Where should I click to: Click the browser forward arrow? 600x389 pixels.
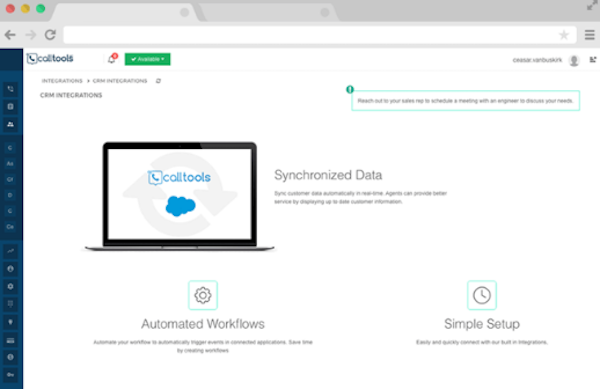31,35
